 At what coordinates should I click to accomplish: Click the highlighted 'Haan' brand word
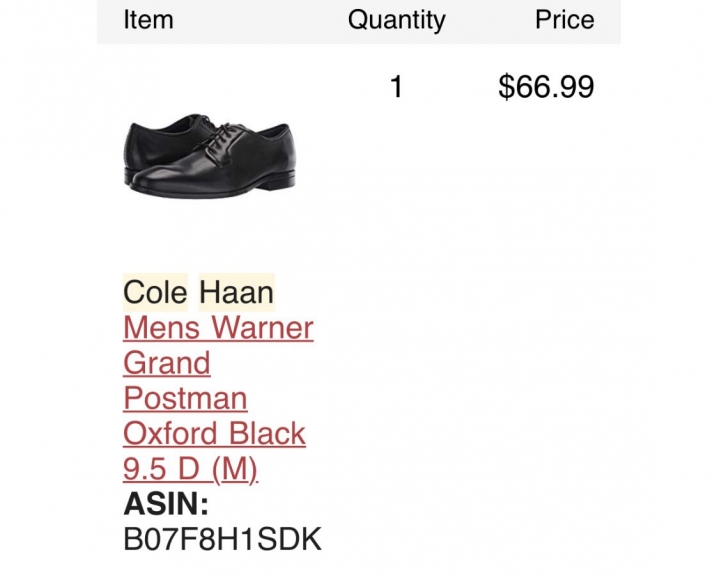pyautogui.click(x=236, y=293)
